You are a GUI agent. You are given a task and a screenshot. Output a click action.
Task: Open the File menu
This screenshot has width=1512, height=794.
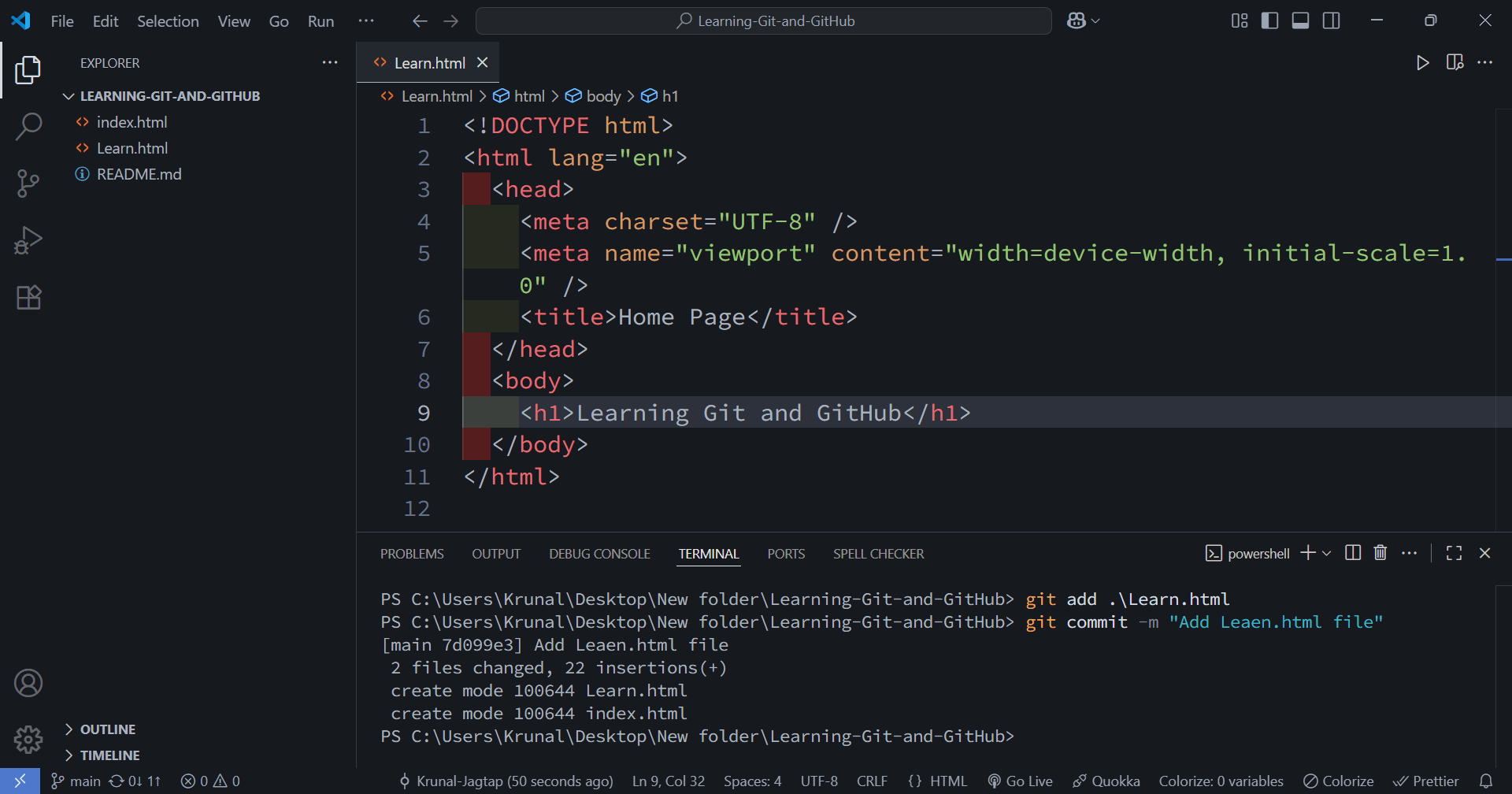tap(62, 21)
